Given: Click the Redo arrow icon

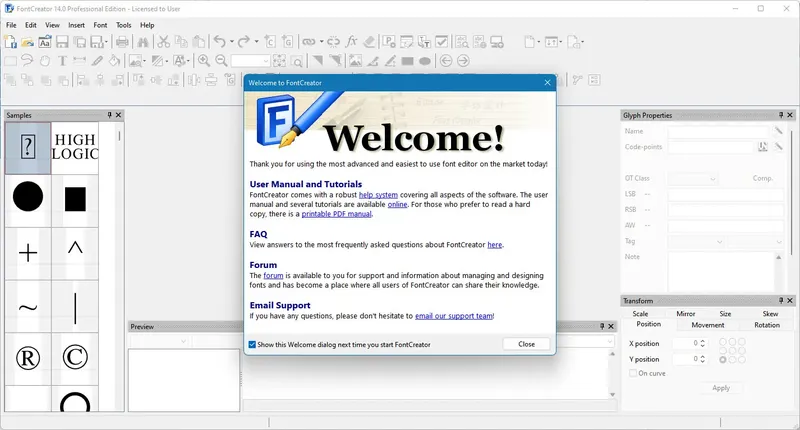Looking at the screenshot, I should [244, 42].
